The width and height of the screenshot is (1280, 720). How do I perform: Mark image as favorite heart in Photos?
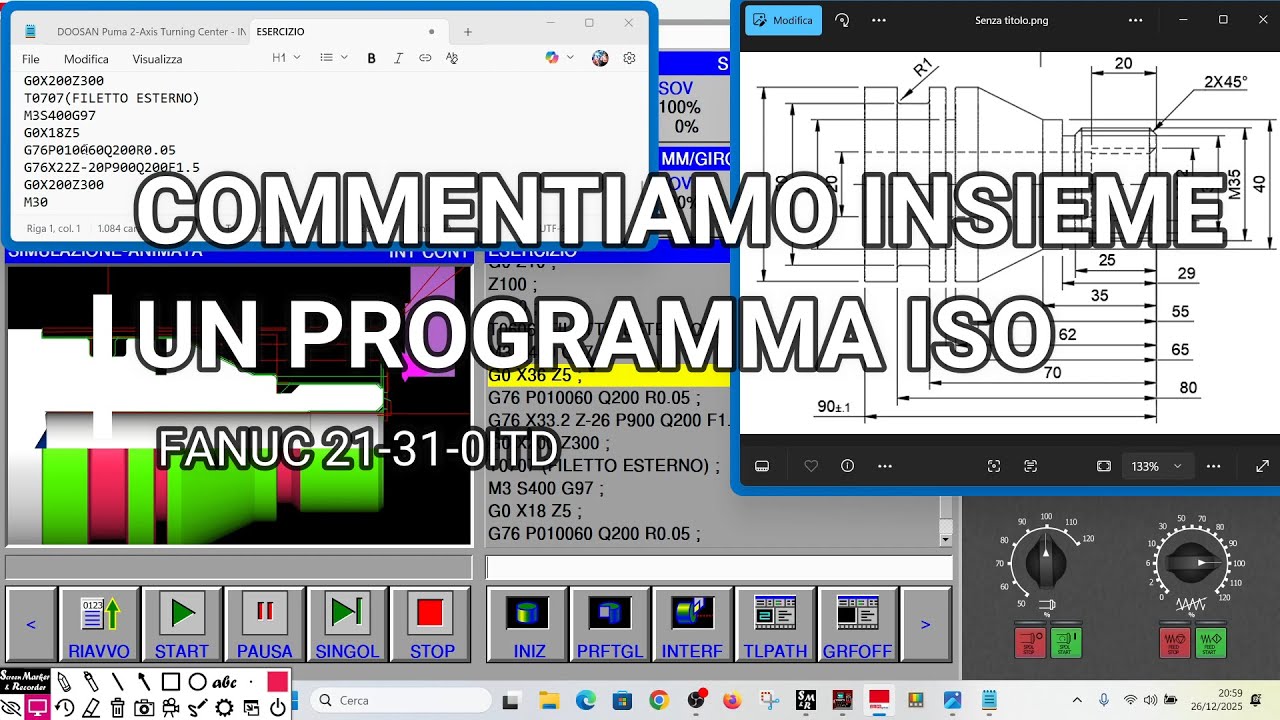coord(811,466)
